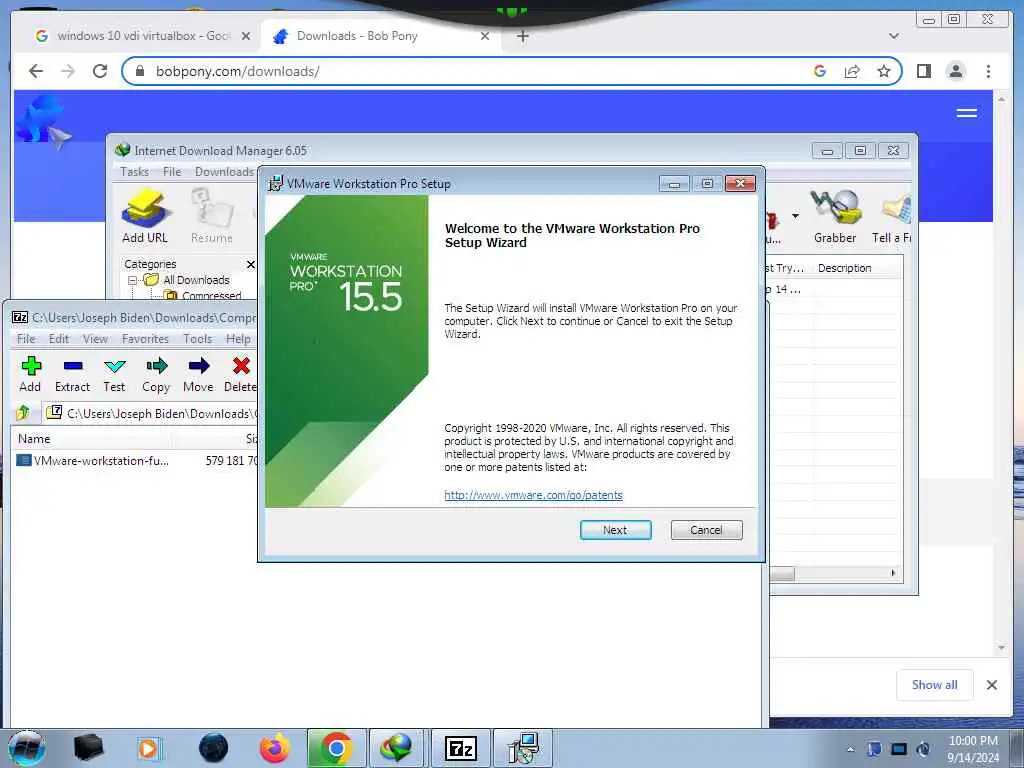Click the Chrome back arrow
The image size is (1024, 768).
point(36,71)
